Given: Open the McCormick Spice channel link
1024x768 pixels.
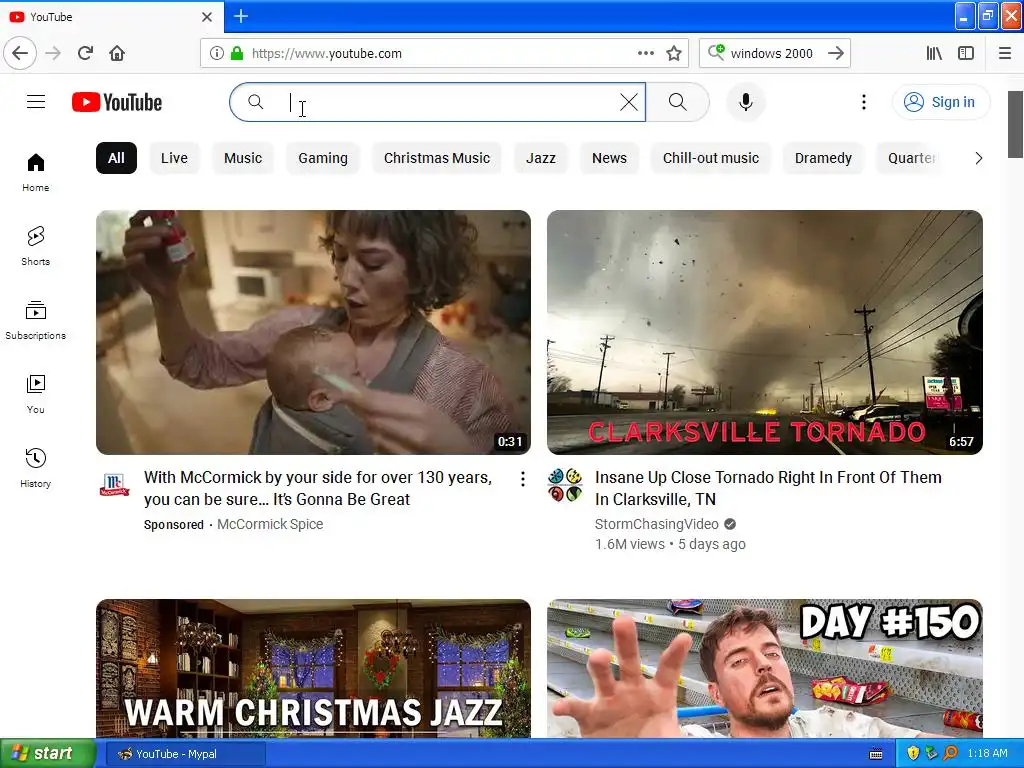Looking at the screenshot, I should (x=270, y=524).
